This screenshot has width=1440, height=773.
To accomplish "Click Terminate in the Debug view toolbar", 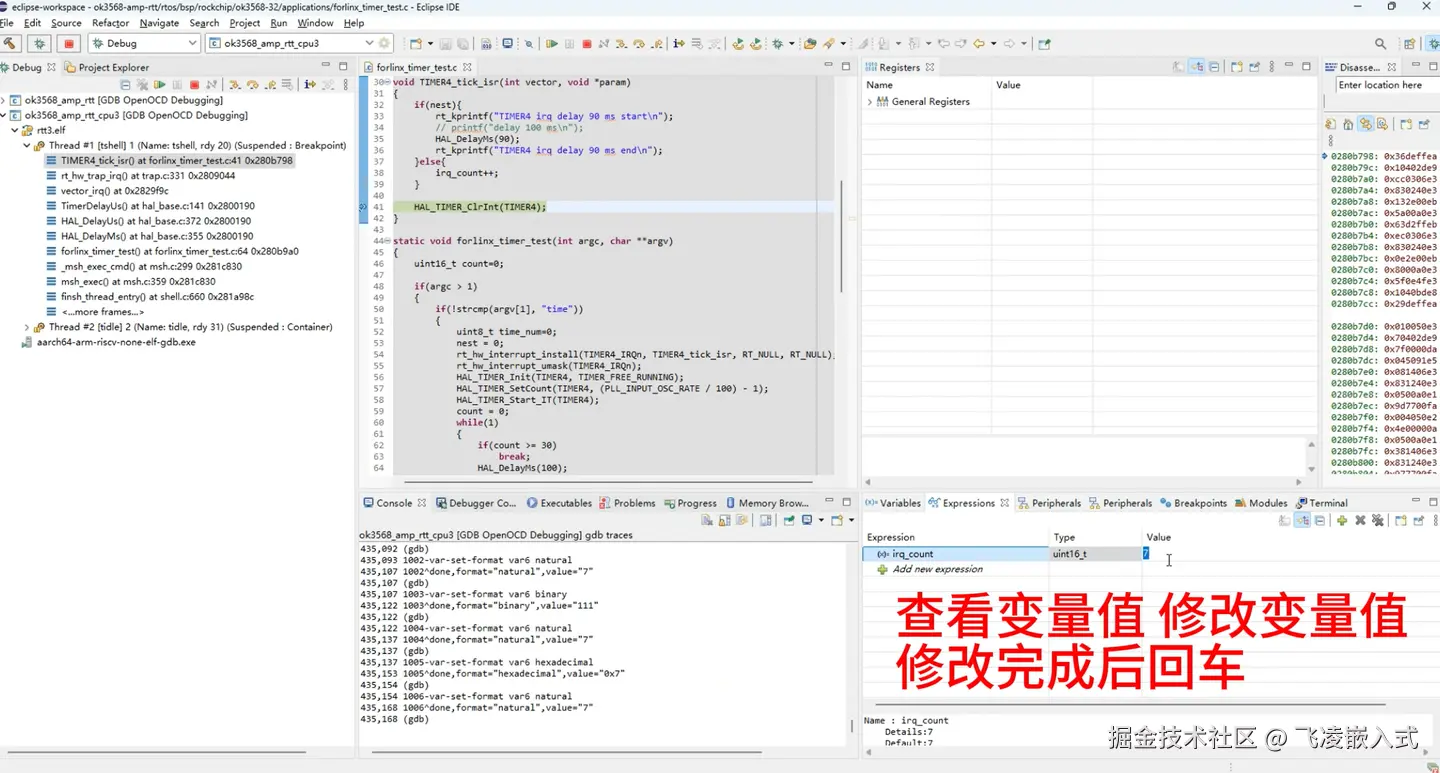I will (x=194, y=85).
